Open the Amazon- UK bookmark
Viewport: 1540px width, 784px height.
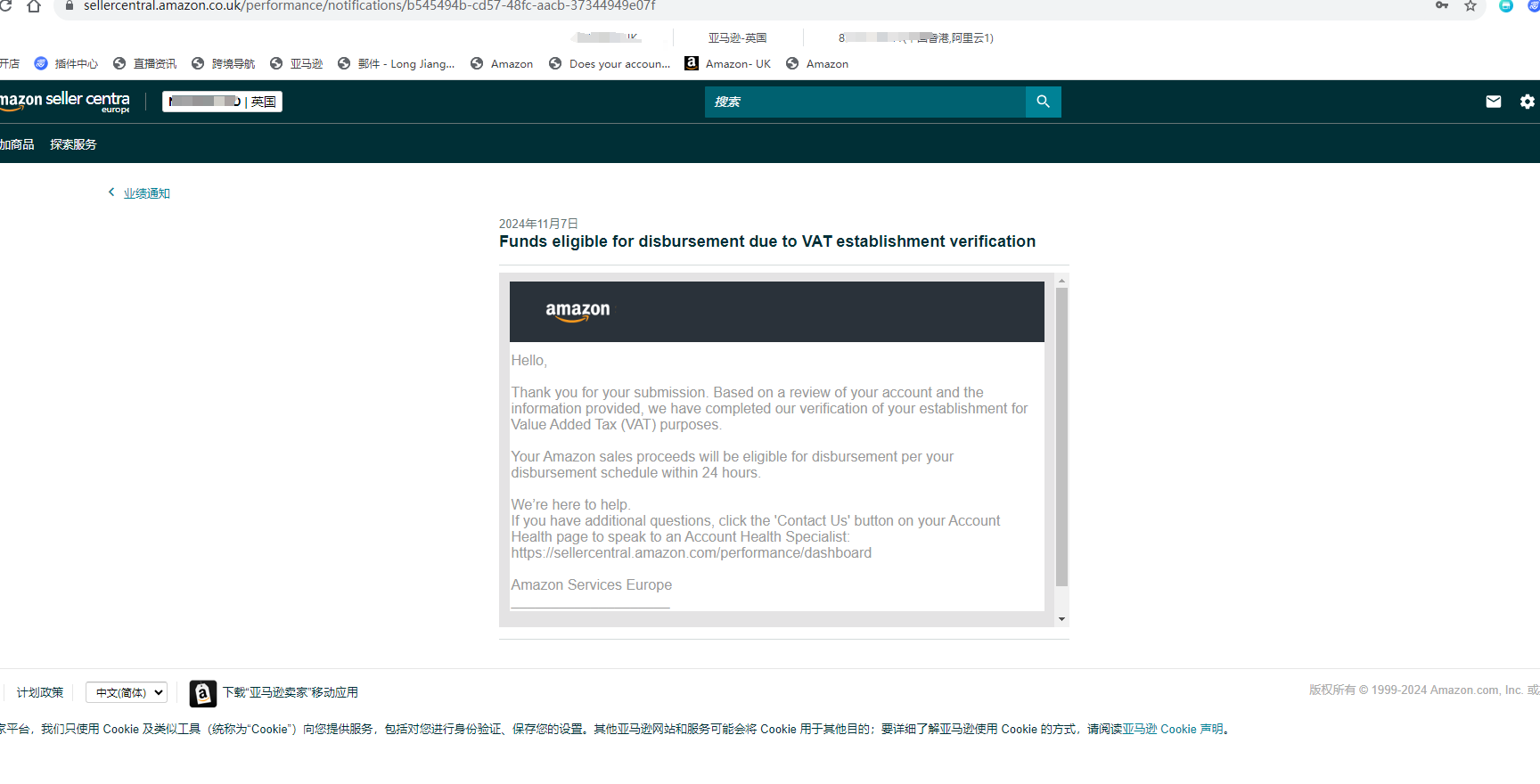click(x=727, y=64)
